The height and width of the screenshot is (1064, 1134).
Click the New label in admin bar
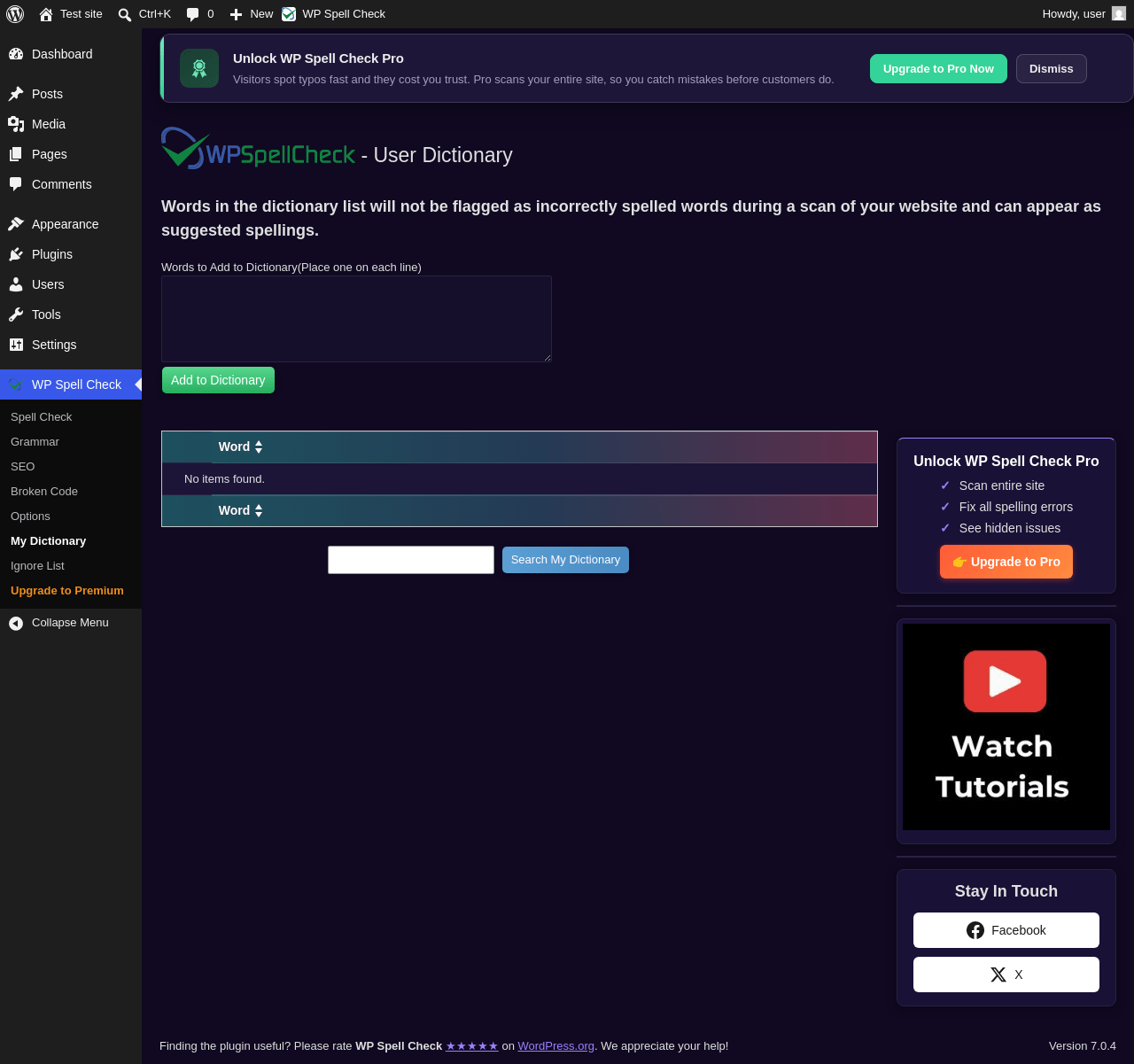pos(261,14)
